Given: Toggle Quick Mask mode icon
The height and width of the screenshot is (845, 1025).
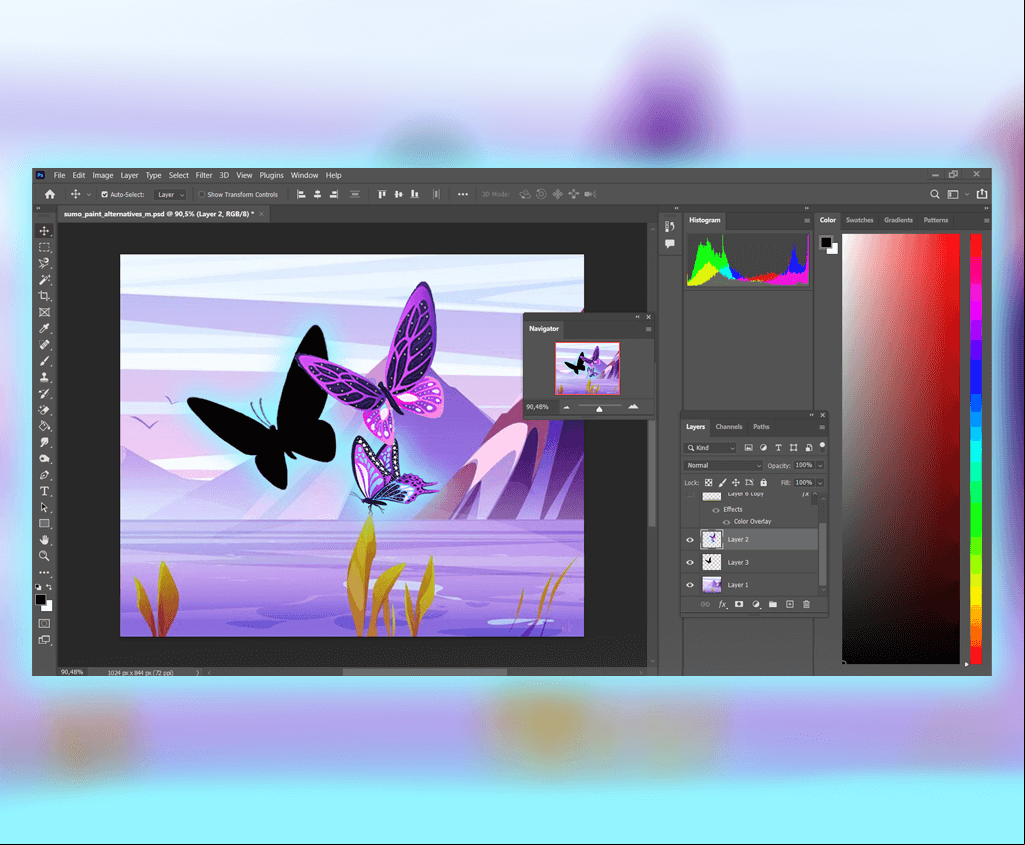Looking at the screenshot, I should pos(44,623).
